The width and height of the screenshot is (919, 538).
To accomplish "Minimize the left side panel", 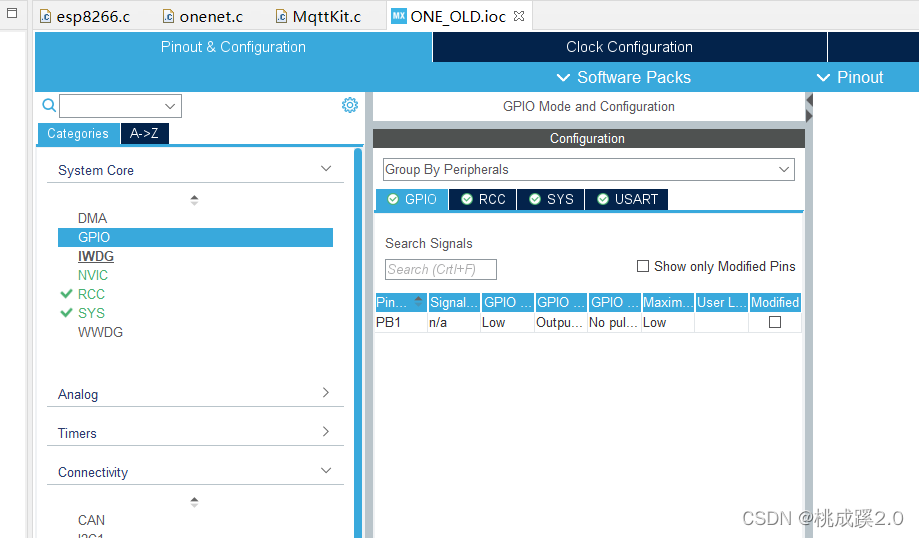I will pos(12,13).
